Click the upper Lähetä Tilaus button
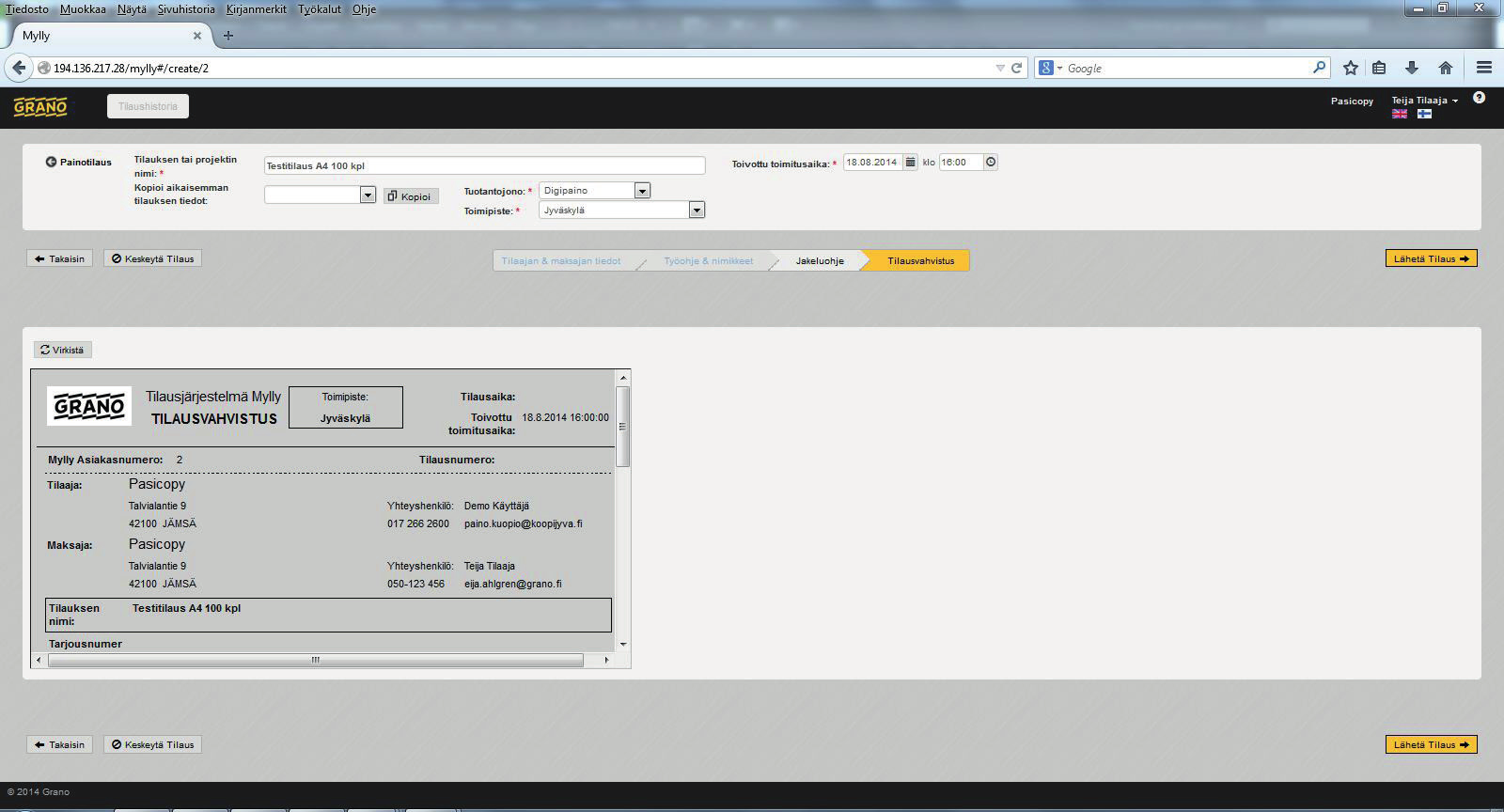This screenshot has height=812, width=1504. pos(1431,258)
